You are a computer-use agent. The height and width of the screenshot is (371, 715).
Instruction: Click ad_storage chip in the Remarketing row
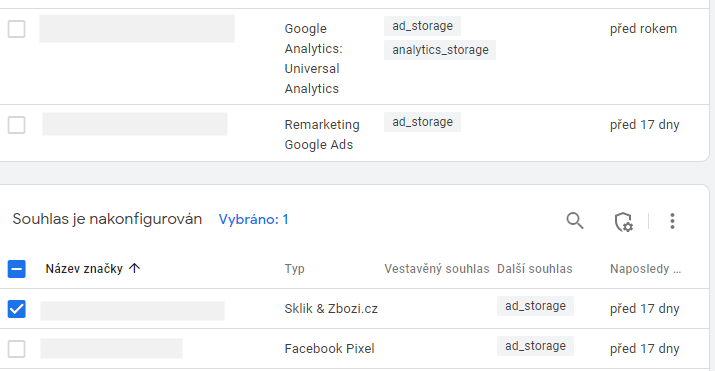coord(422,122)
